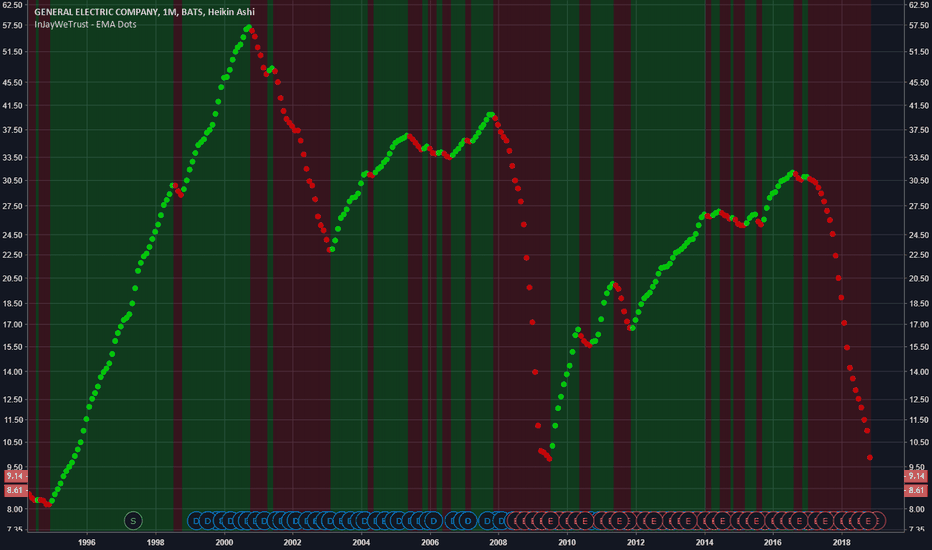This screenshot has height=550, width=932.
Task: Select the earnings E marker from mid-2014
Action: pyautogui.click(x=723, y=521)
